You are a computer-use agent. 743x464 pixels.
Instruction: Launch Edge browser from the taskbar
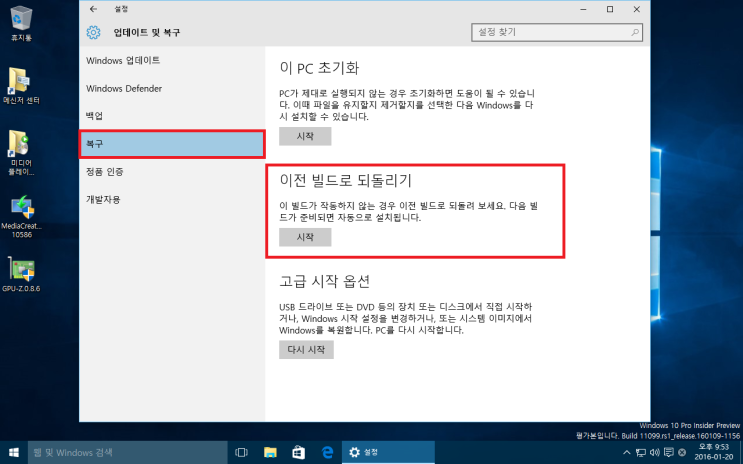(327, 453)
